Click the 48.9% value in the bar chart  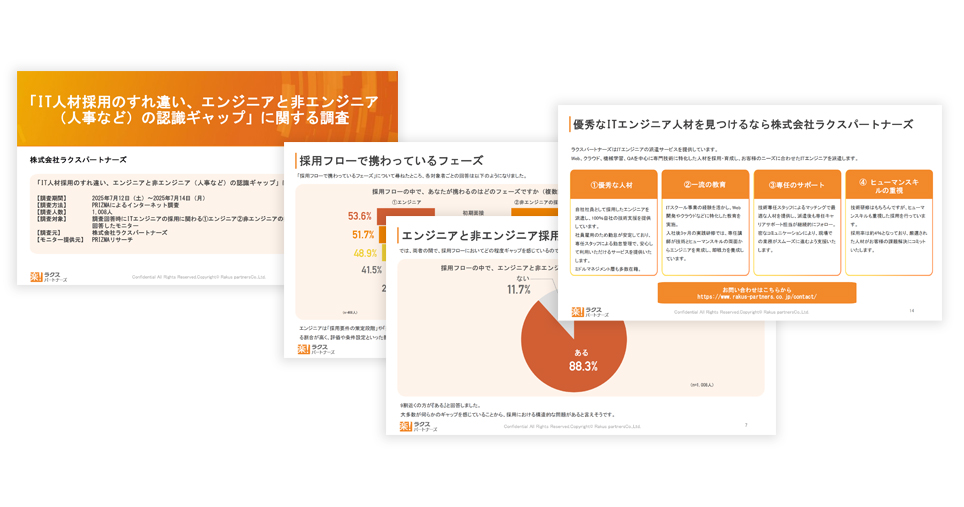tap(365, 253)
